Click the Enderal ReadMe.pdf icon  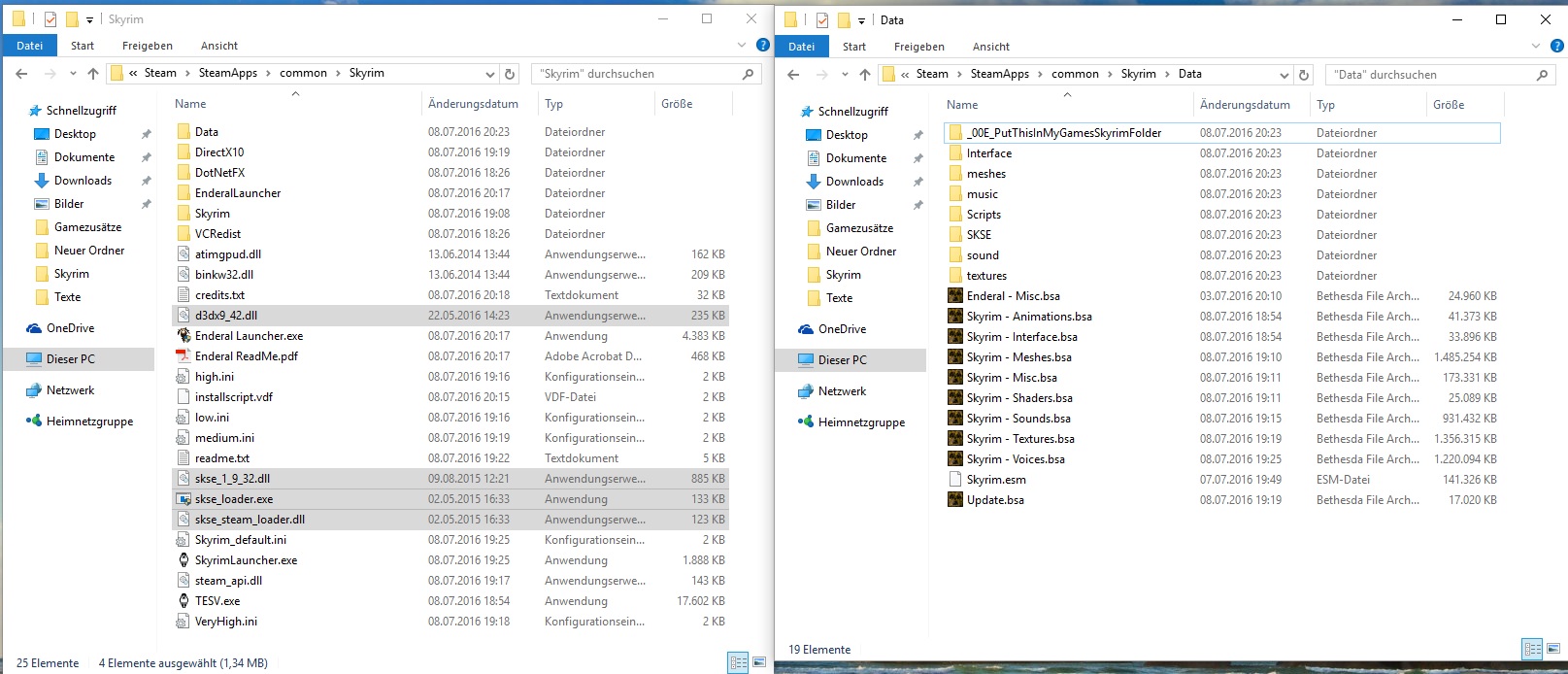pyautogui.click(x=183, y=356)
